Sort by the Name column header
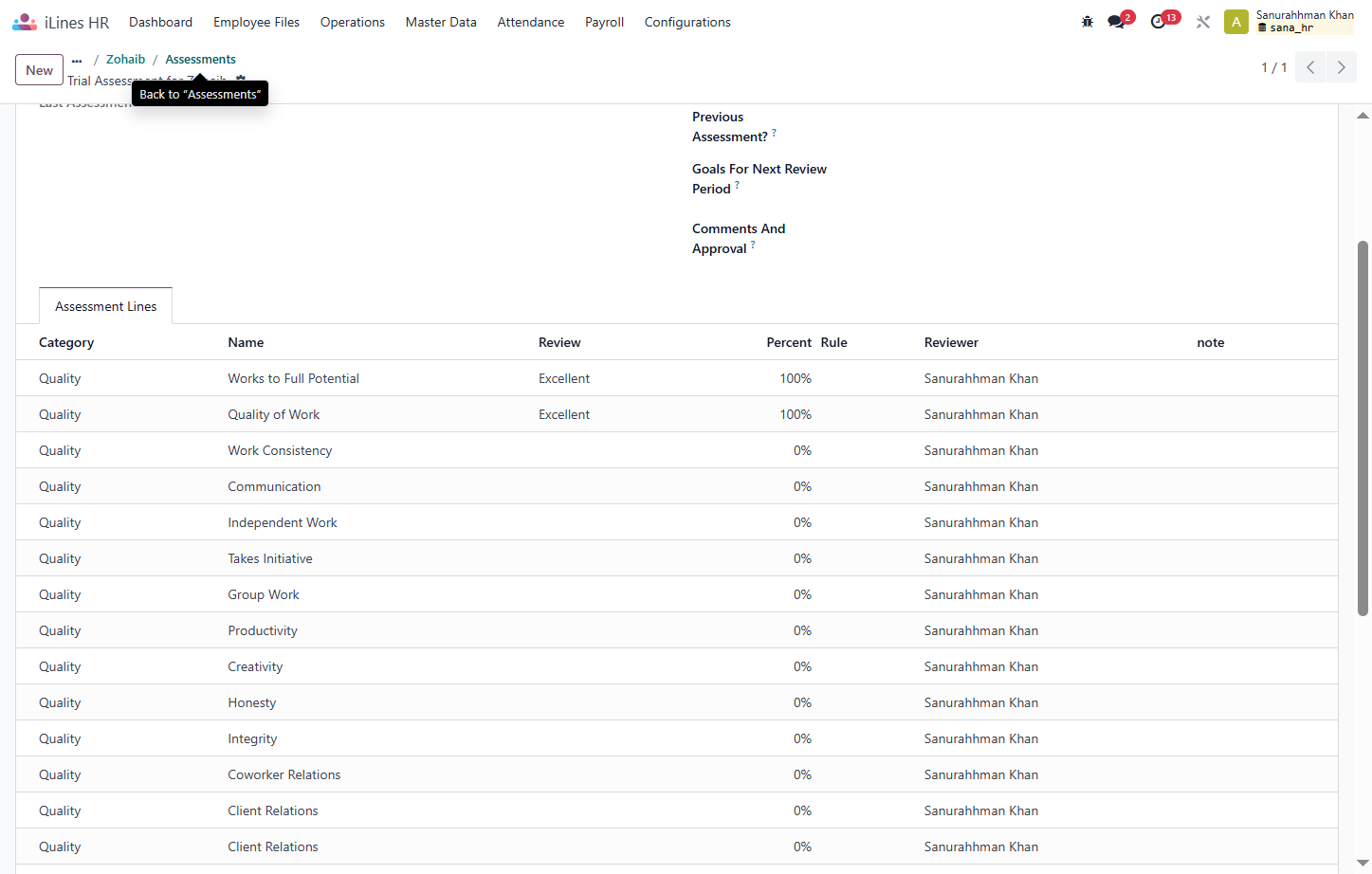1372x874 pixels. coord(246,342)
